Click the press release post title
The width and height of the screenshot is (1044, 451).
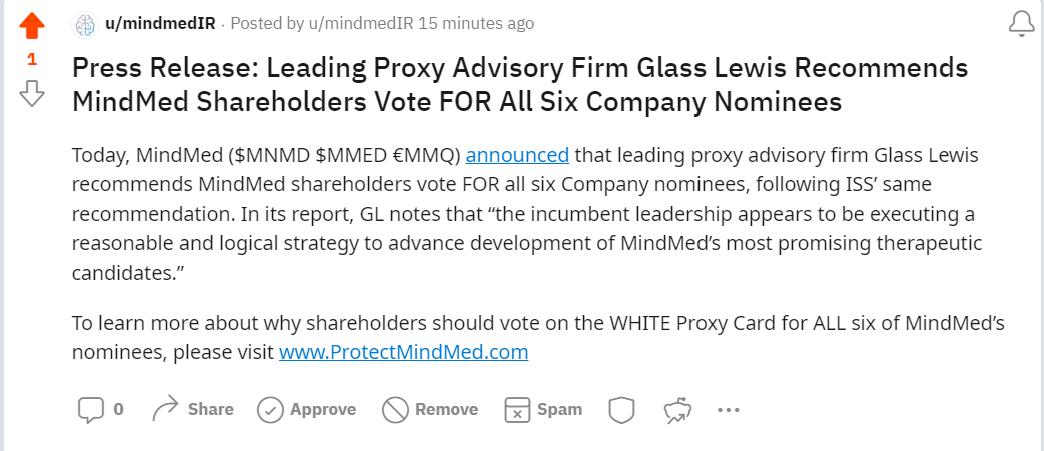coord(519,84)
